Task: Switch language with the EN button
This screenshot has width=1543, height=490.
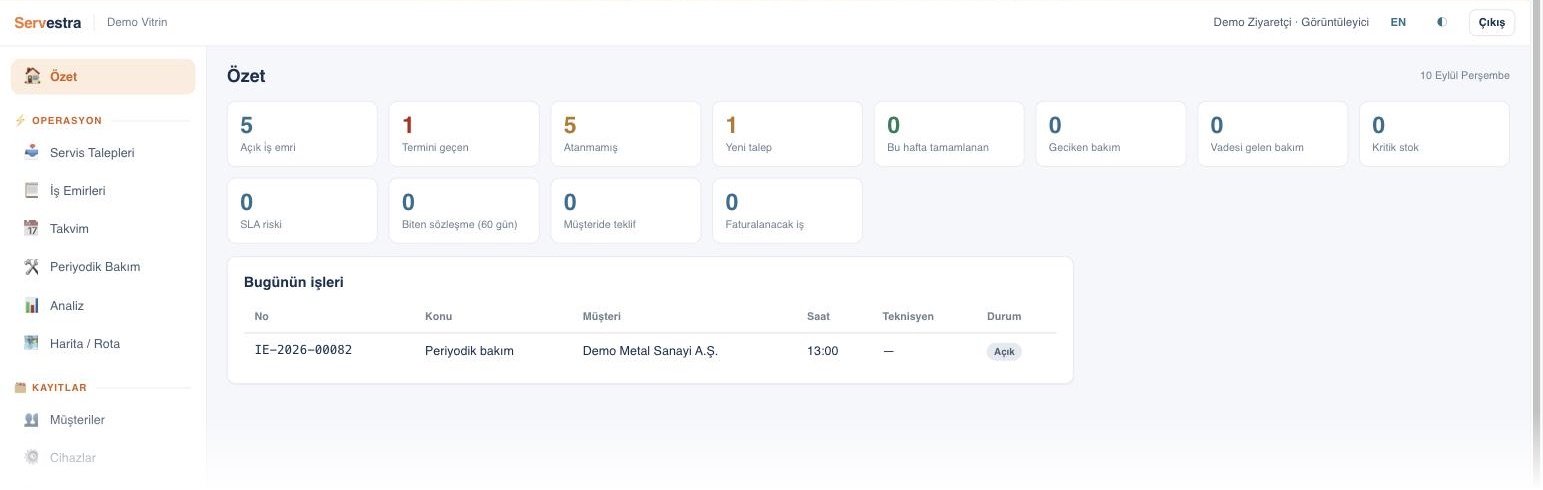Action: click(1398, 22)
